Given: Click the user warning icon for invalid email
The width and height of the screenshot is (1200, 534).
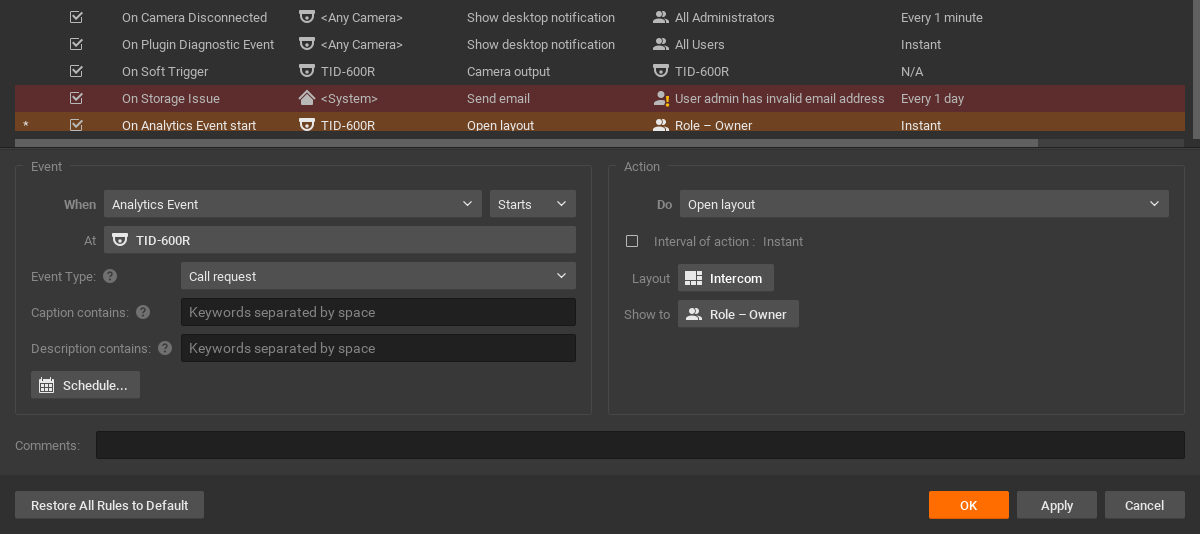Looking at the screenshot, I should (x=660, y=98).
